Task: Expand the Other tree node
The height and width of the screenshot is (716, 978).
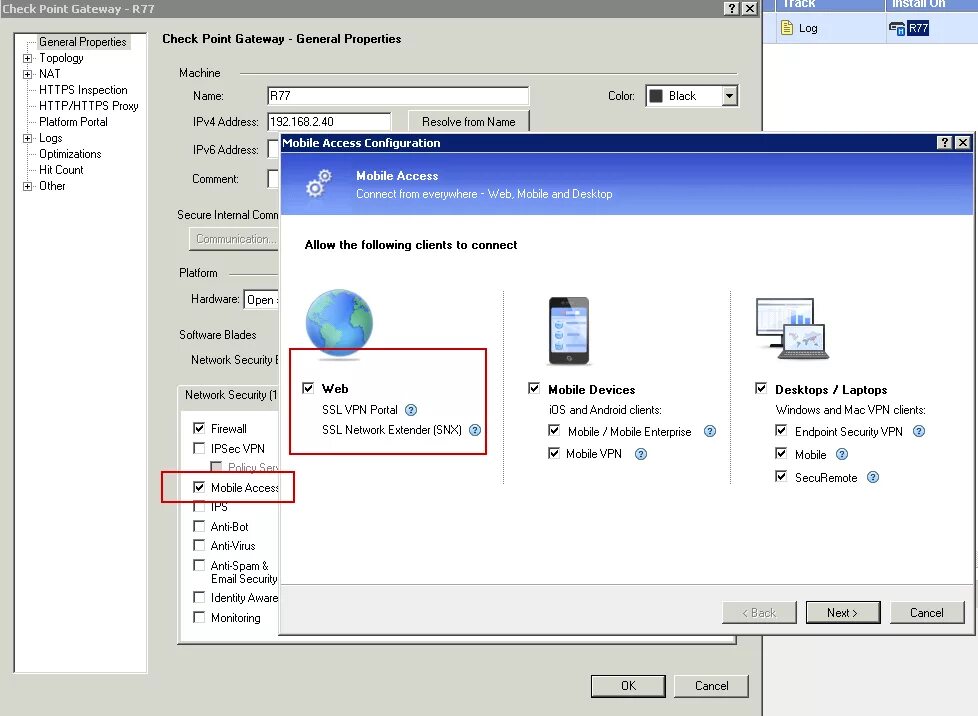Action: 27,186
